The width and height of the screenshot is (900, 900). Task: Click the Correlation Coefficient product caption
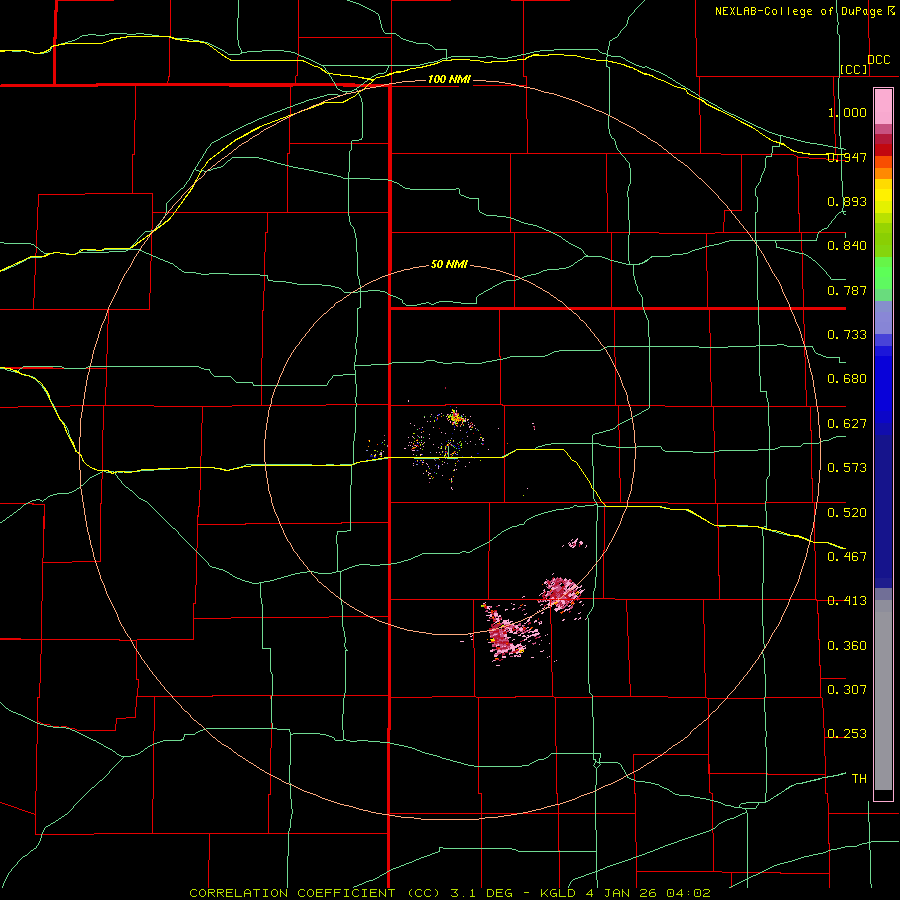click(450, 893)
